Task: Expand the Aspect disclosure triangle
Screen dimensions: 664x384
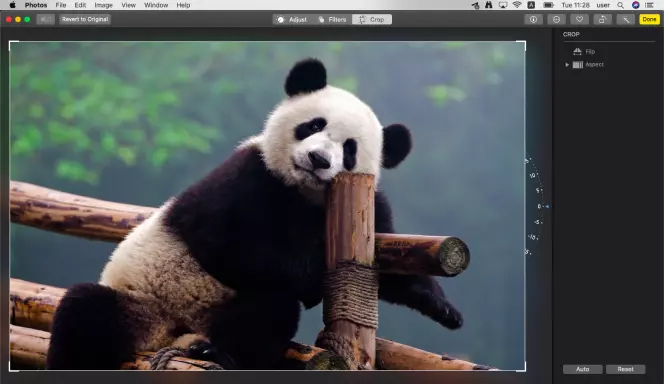Action: click(x=567, y=65)
